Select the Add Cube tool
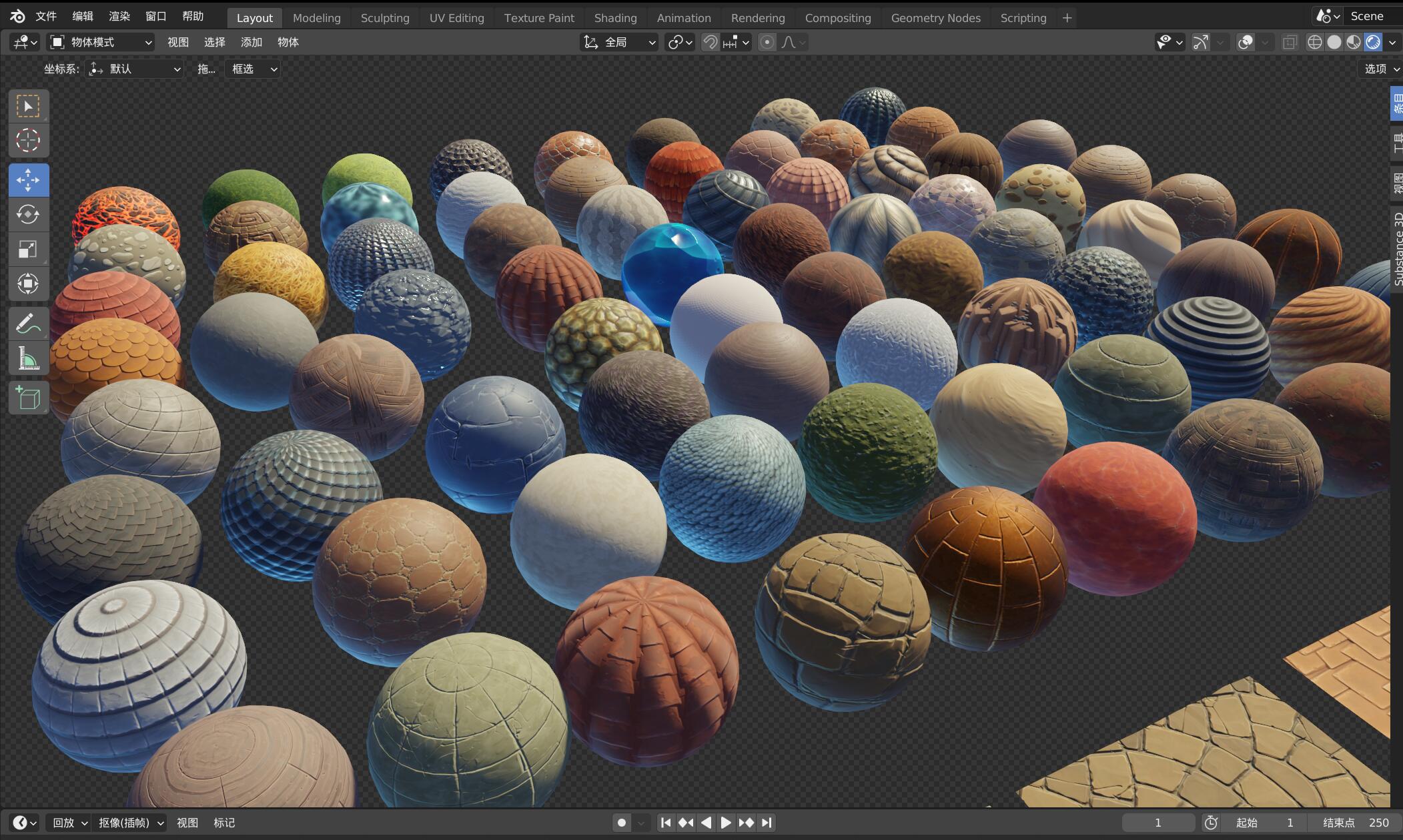Screen dimensions: 1403x840 coord(28,398)
